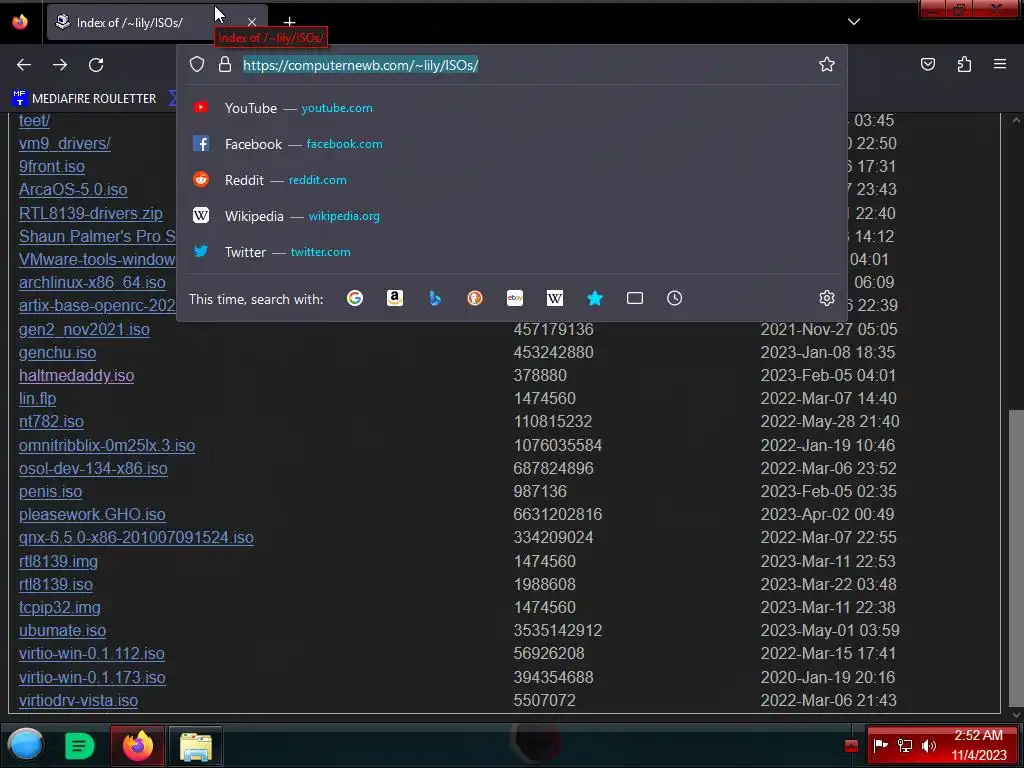Open the Start orb on taskbar
Viewport: 1024px width, 768px height.
pos(25,745)
